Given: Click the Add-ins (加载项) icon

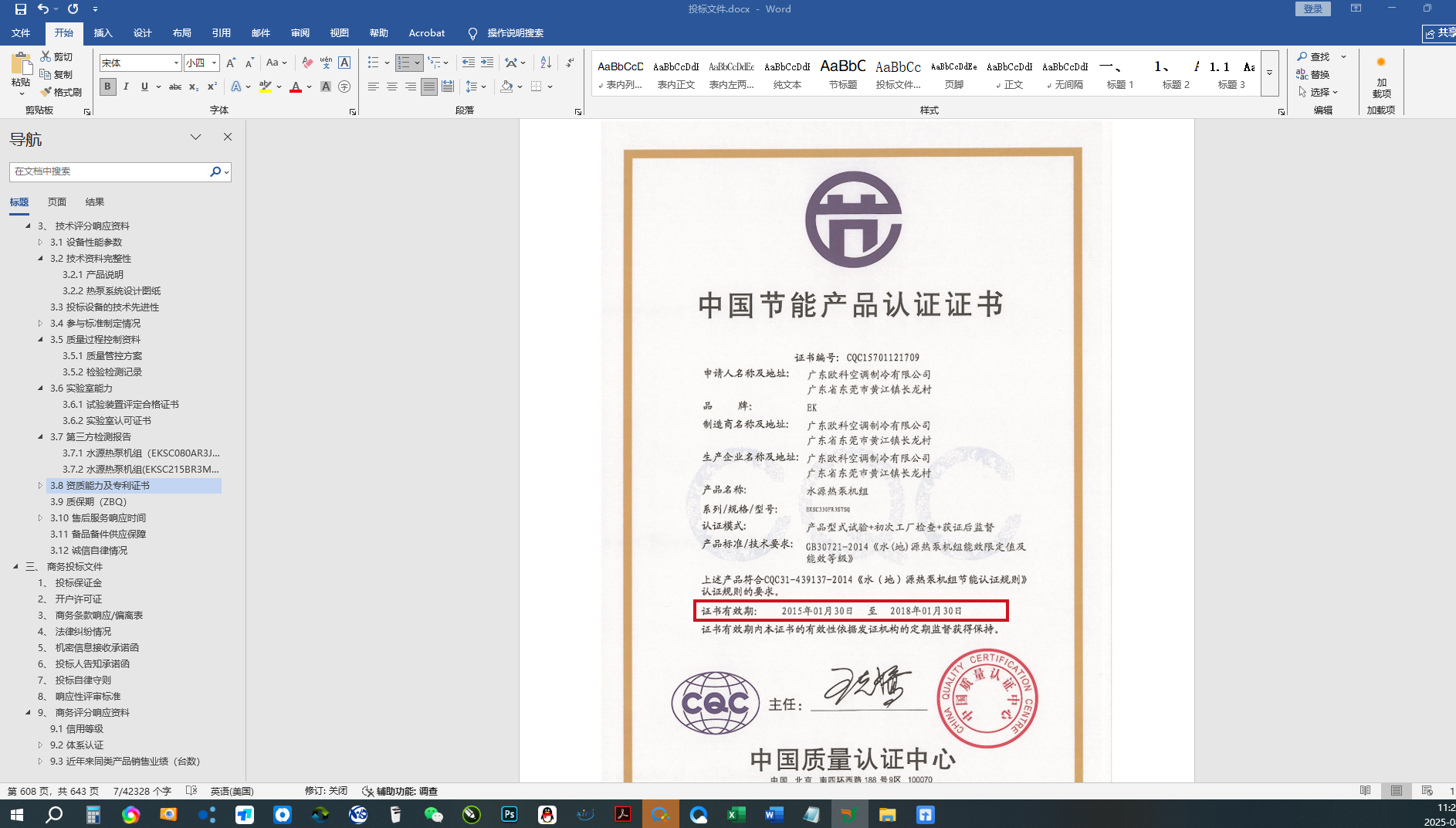Looking at the screenshot, I should tap(1381, 77).
